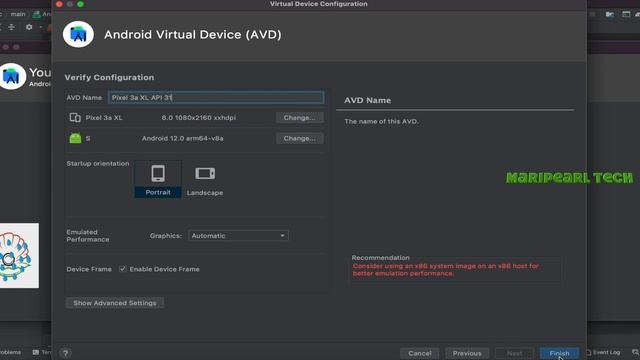Open Event Log in background window
This screenshot has height=360, width=640.
coord(603,352)
